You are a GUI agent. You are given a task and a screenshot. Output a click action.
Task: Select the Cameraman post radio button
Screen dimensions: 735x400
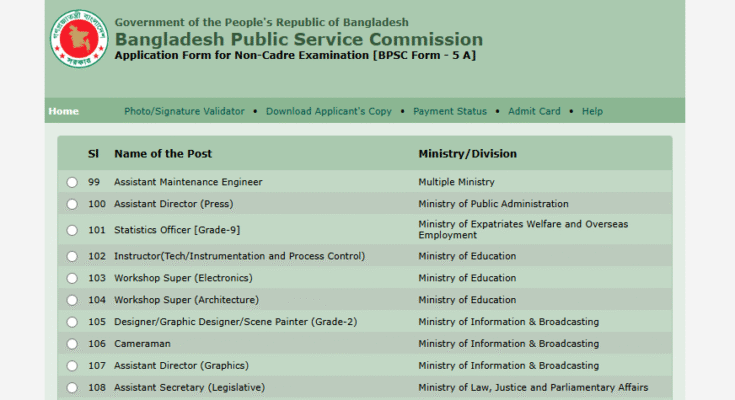(72, 344)
